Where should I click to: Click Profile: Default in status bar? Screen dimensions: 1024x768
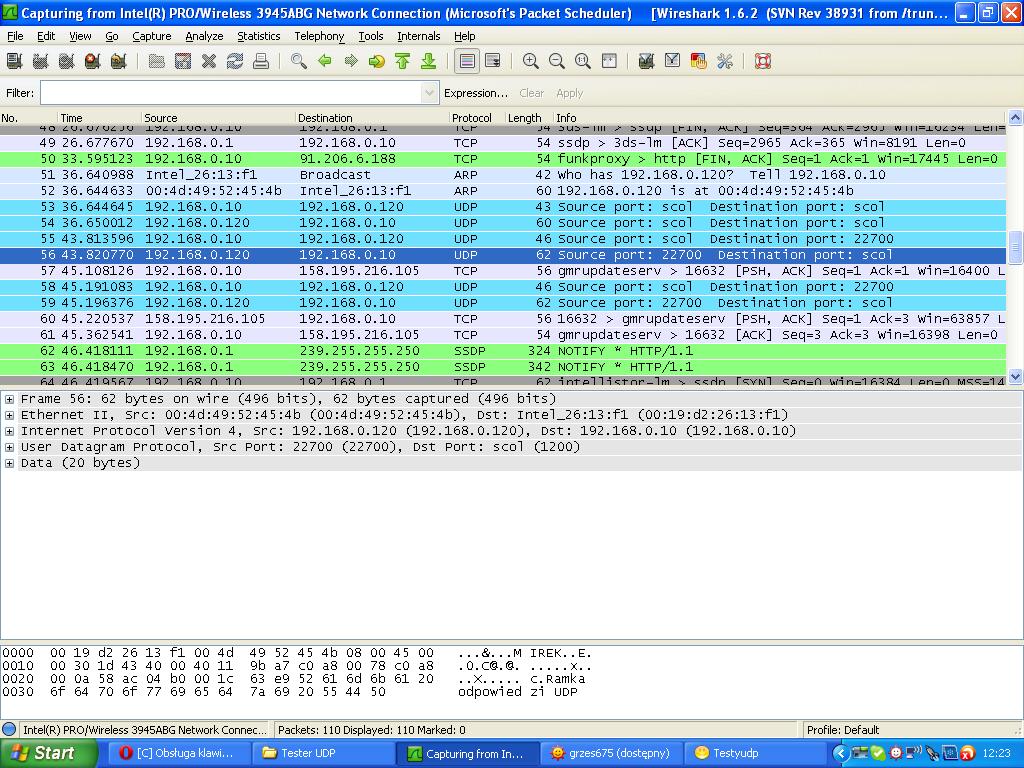coord(842,730)
